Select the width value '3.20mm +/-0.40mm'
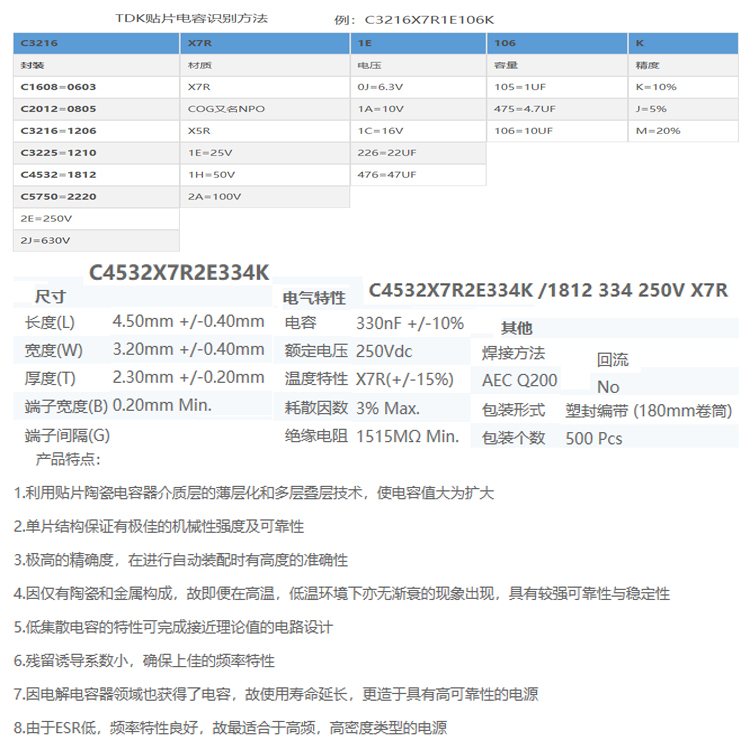The height and width of the screenshot is (750, 750). (x=188, y=350)
